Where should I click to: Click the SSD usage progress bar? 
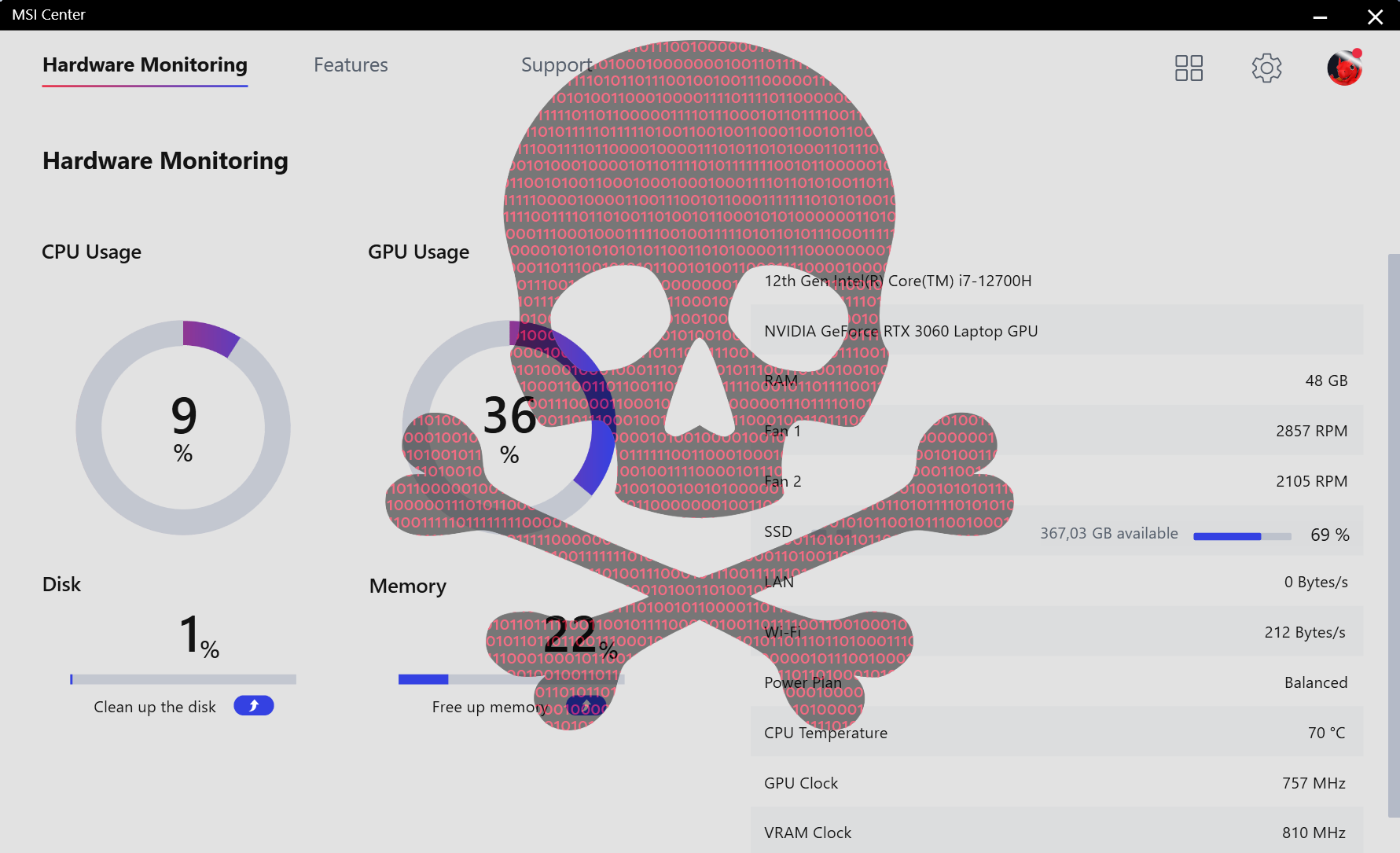1242,536
